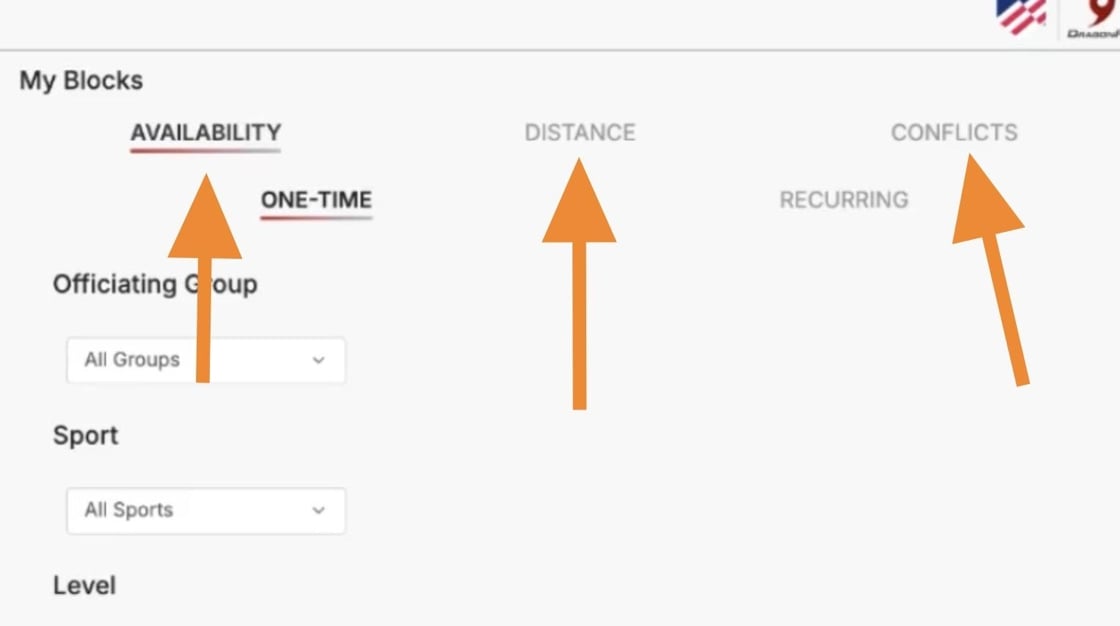This screenshot has height=626, width=1120.
Task: Click the My Blocks heading
Action: tap(81, 80)
